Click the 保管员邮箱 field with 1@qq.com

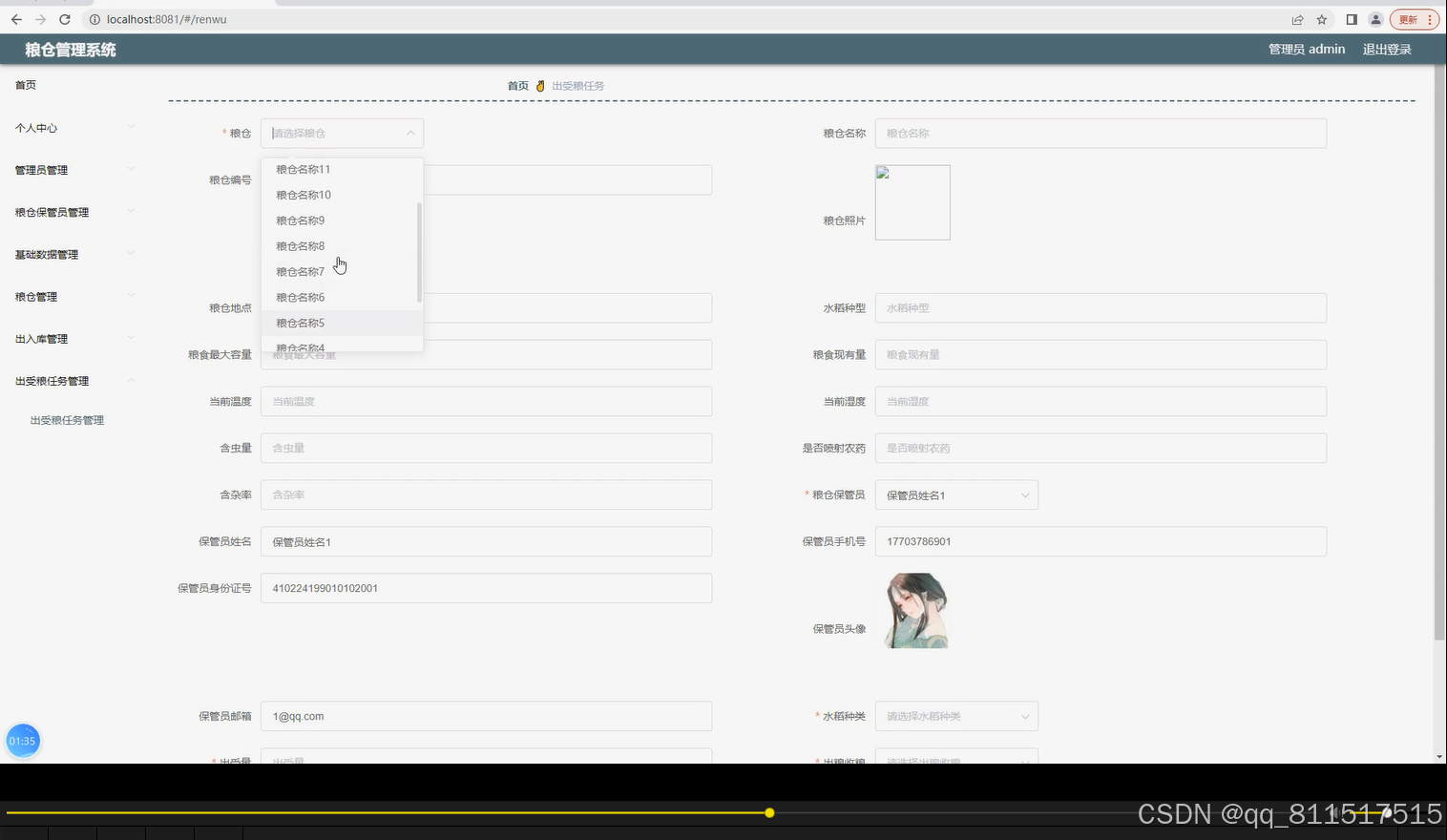[x=486, y=716]
